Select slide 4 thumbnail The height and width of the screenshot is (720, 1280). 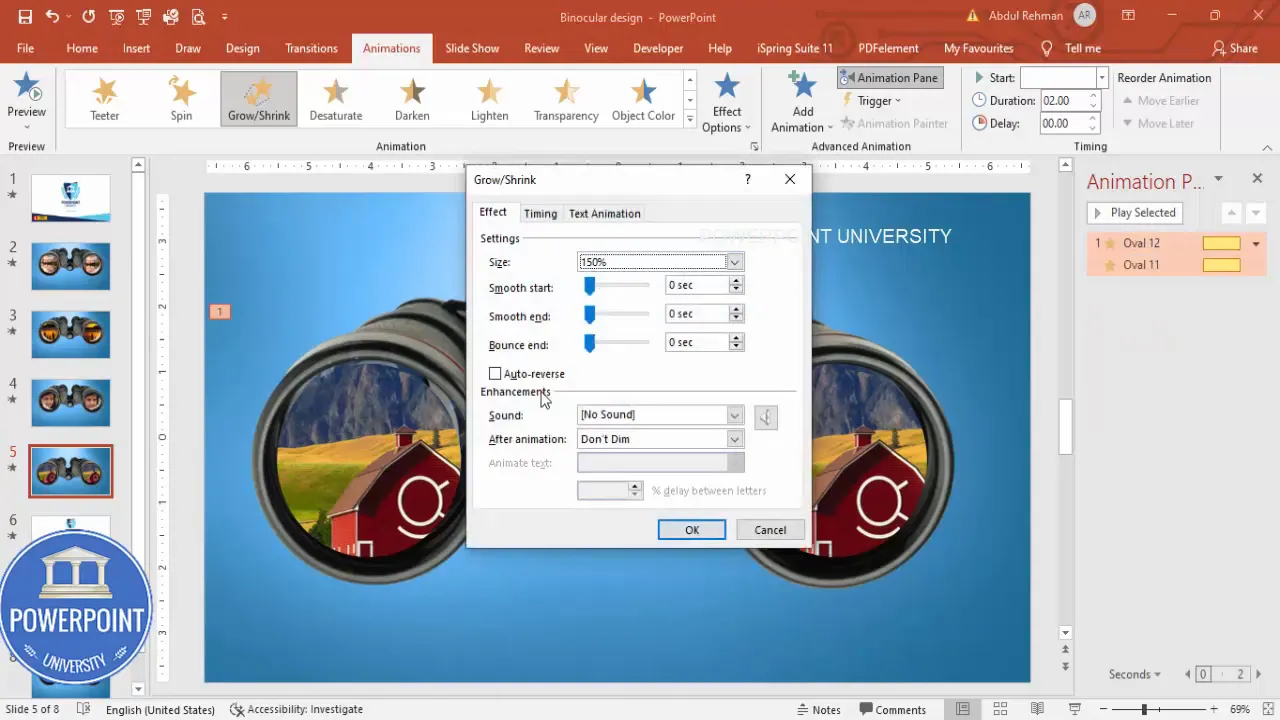point(71,401)
